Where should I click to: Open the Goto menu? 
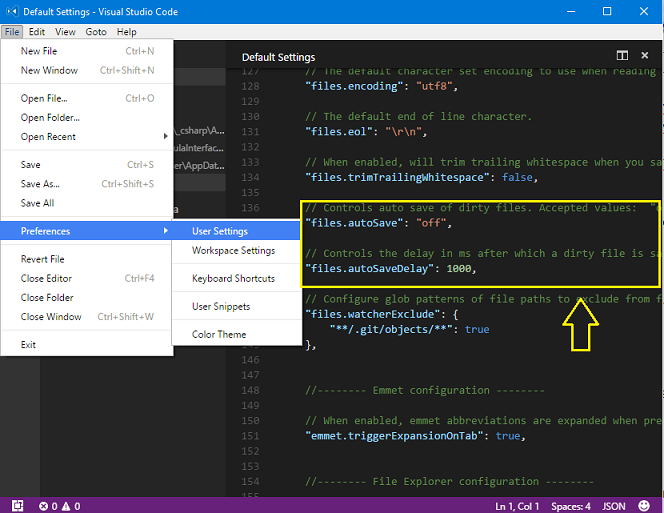click(x=96, y=32)
